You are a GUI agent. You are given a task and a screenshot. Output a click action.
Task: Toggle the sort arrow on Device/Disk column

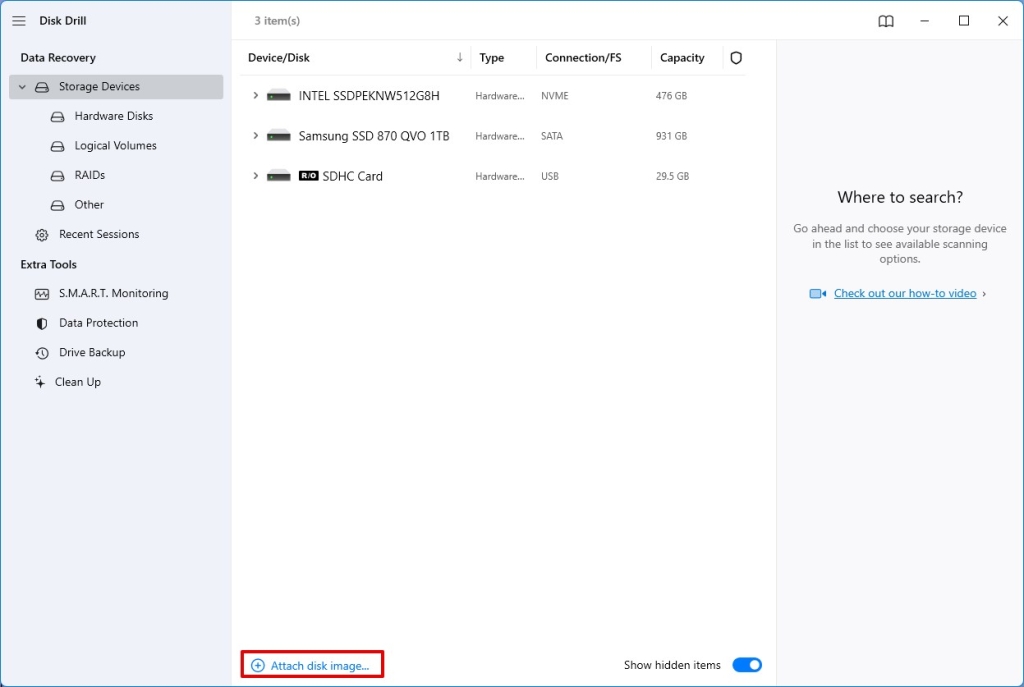click(459, 57)
